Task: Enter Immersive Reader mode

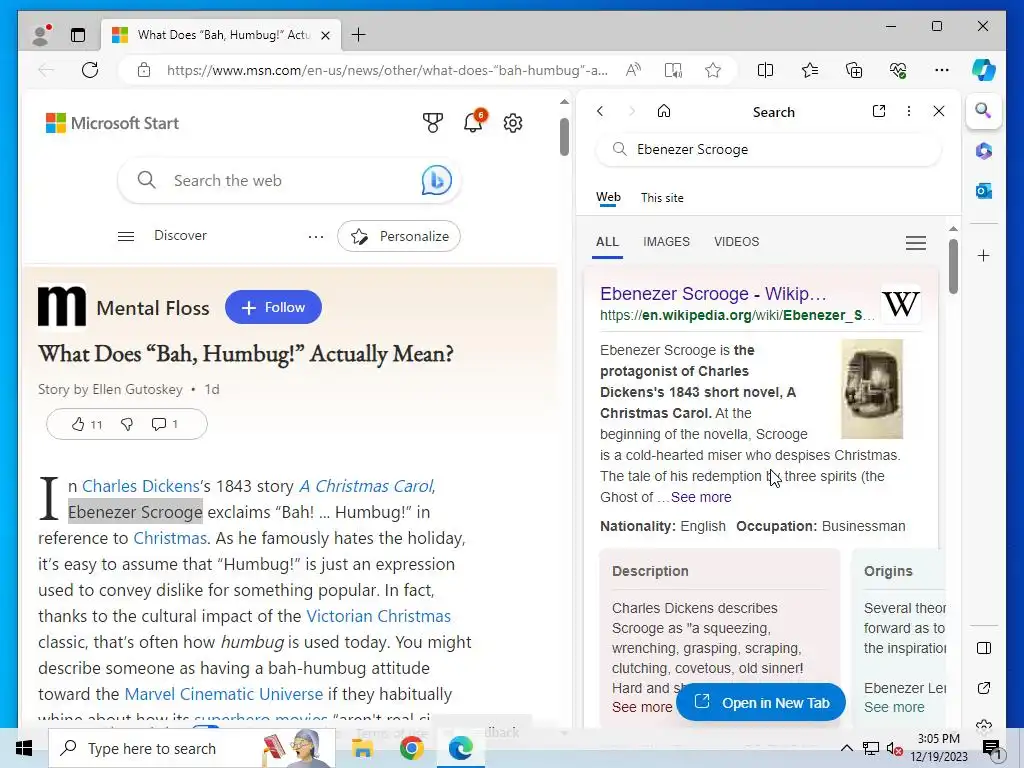Action: point(673,70)
